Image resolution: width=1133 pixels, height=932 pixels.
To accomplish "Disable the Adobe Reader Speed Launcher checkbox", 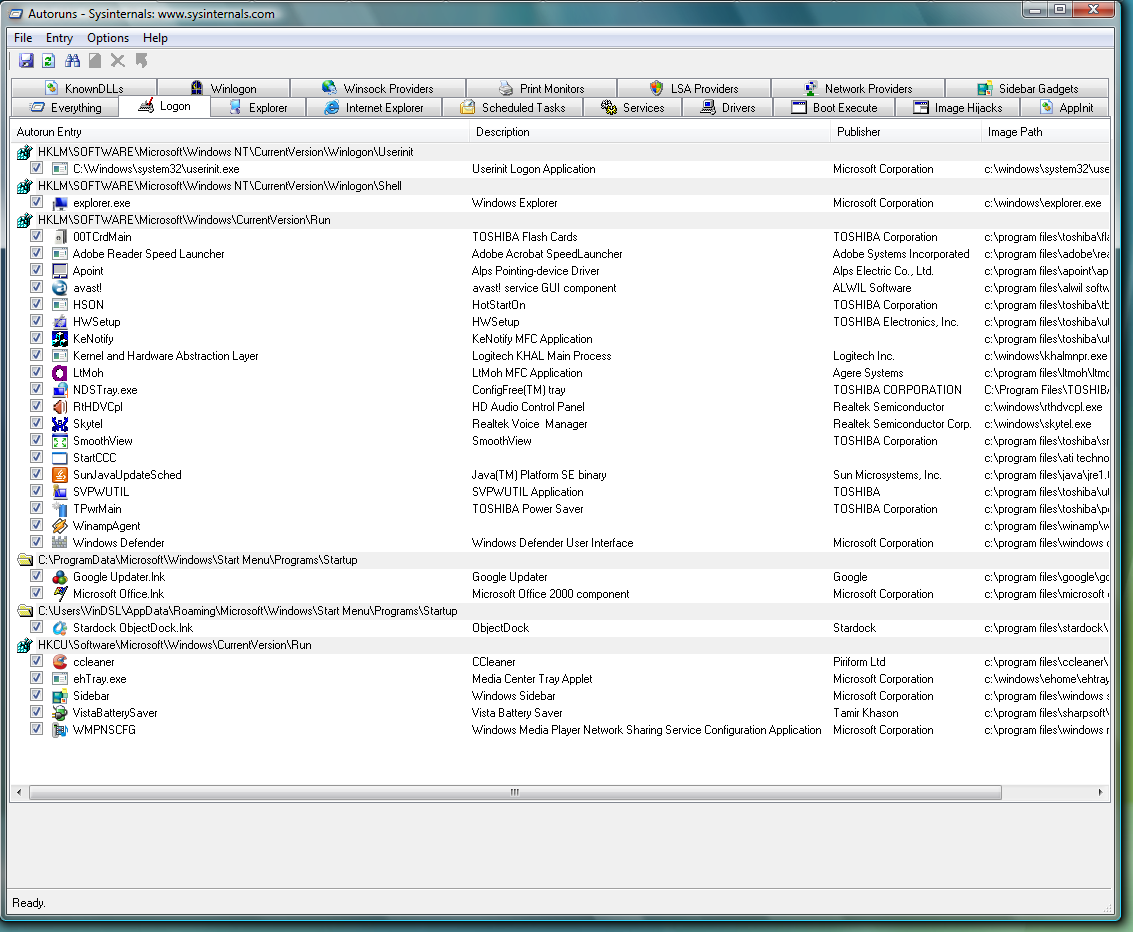I will [37, 254].
